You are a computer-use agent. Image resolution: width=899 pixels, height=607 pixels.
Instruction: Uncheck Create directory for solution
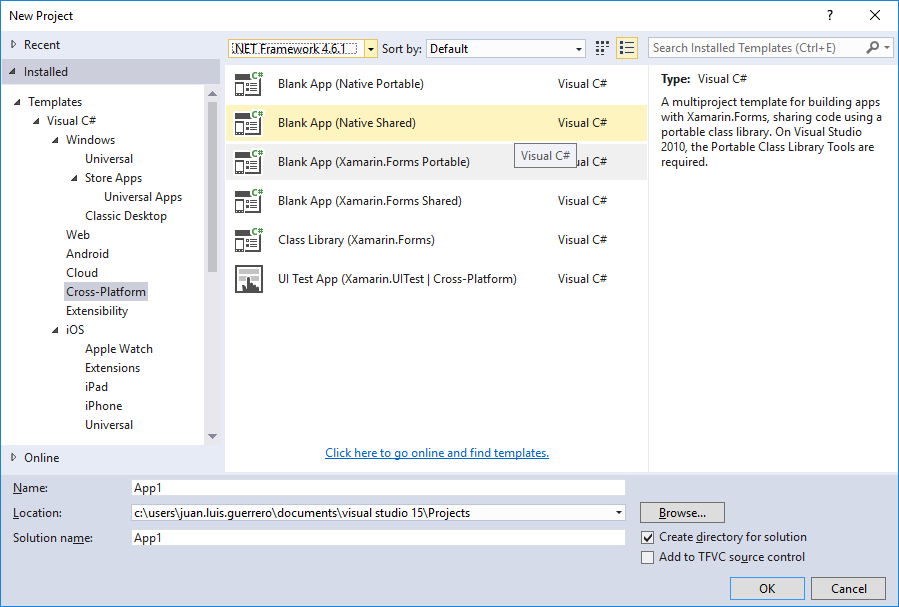pyautogui.click(x=648, y=538)
